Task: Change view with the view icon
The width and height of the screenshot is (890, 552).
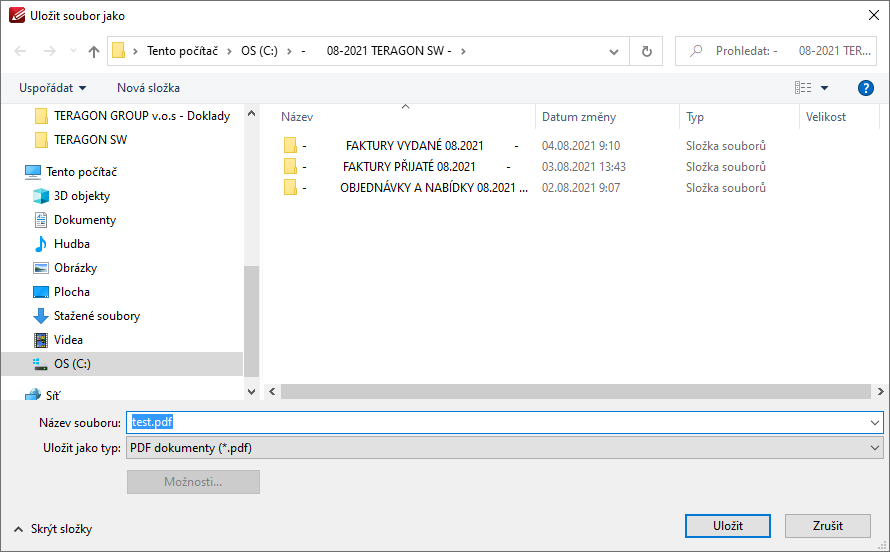Action: [803, 88]
